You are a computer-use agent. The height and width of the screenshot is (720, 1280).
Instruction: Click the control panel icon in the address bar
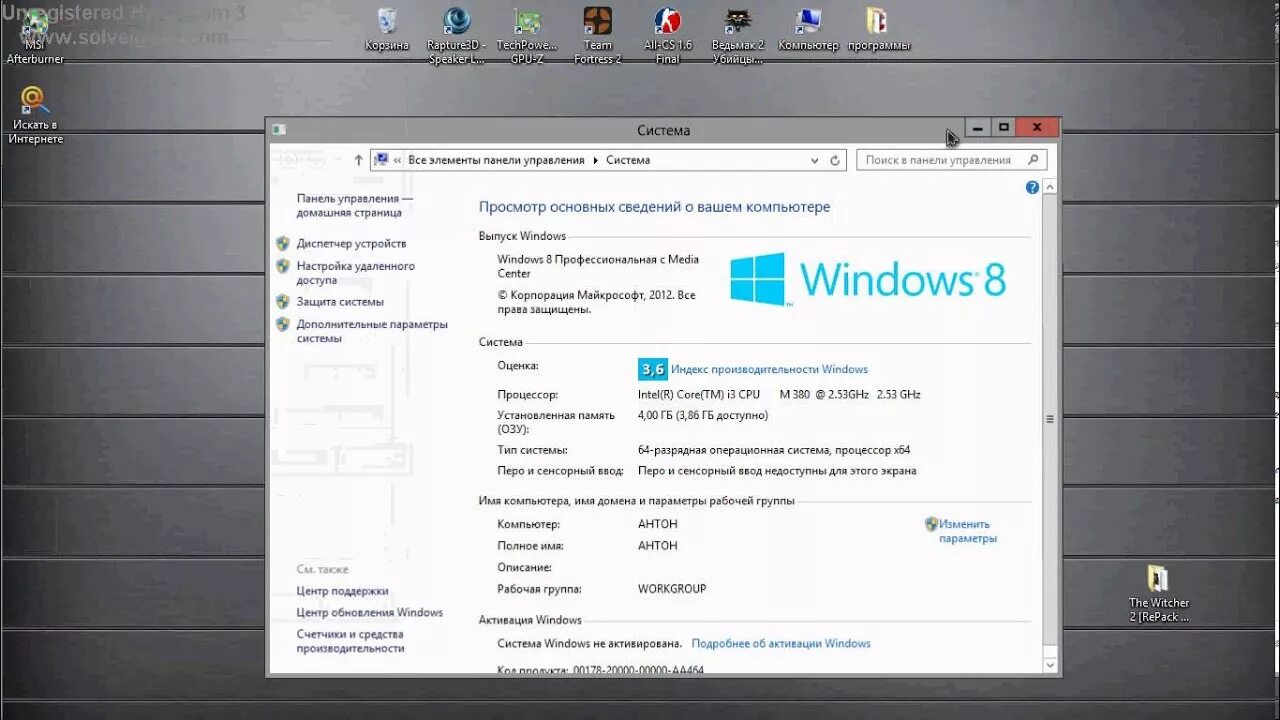coord(381,159)
